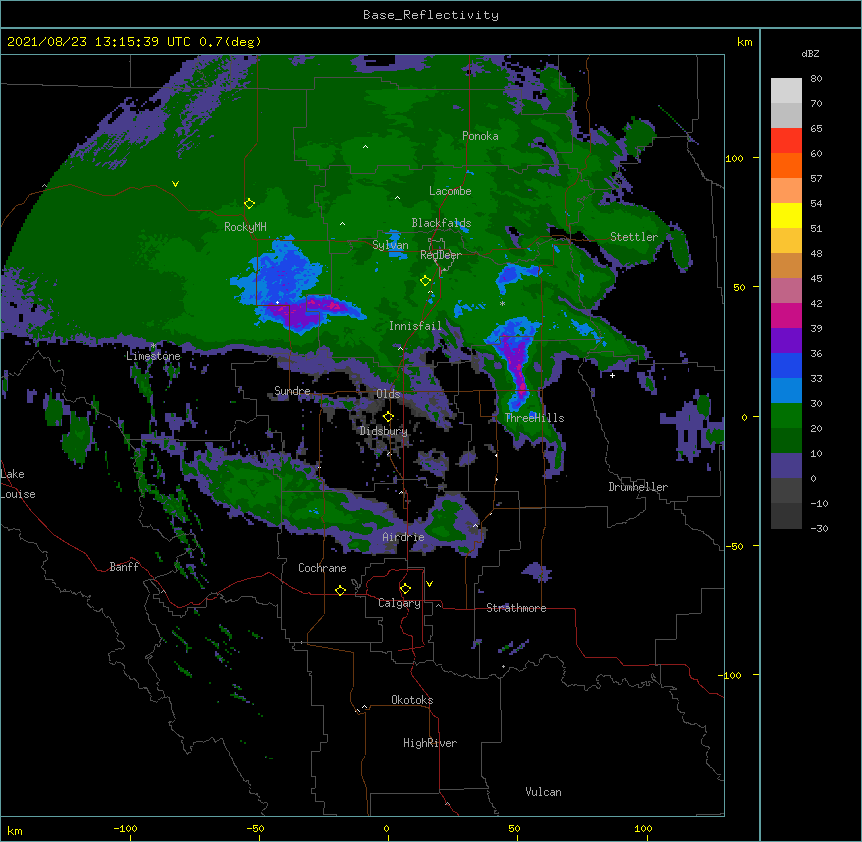Pick the blue 33-36 dBZ legend swatch
Screen dimensions: 862x842
pyautogui.click(x=786, y=365)
